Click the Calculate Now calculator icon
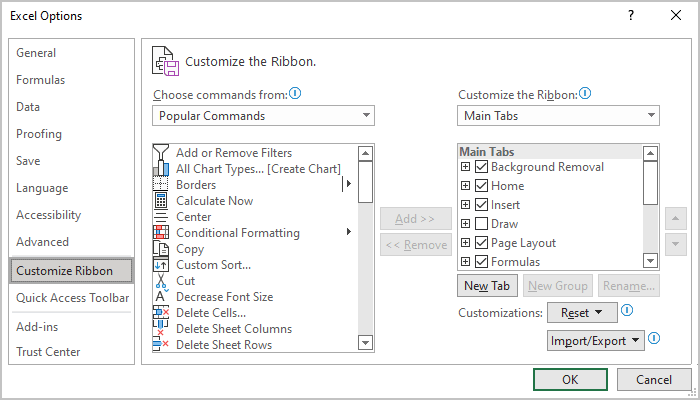The height and width of the screenshot is (400, 700). [161, 201]
